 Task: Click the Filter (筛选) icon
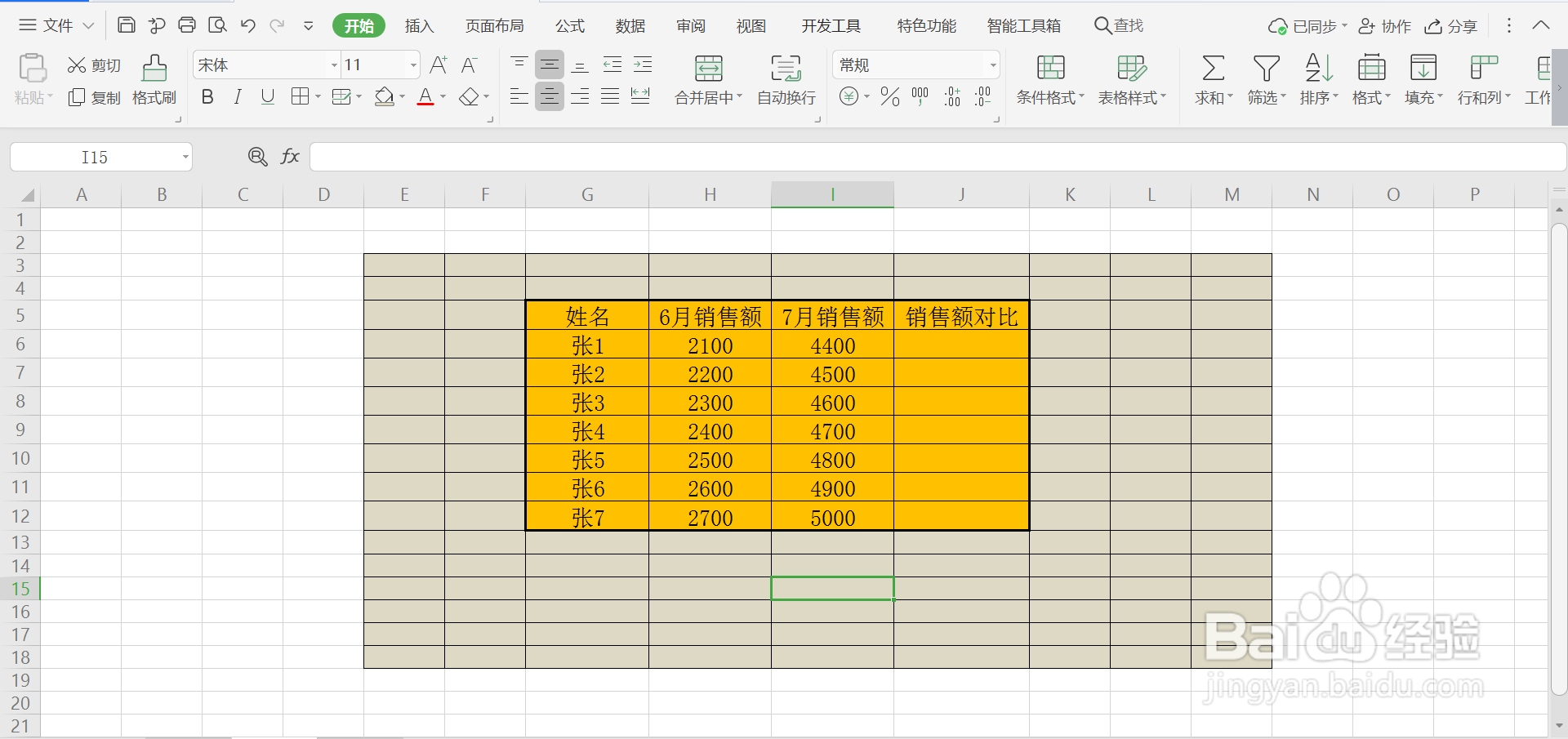point(1266,79)
